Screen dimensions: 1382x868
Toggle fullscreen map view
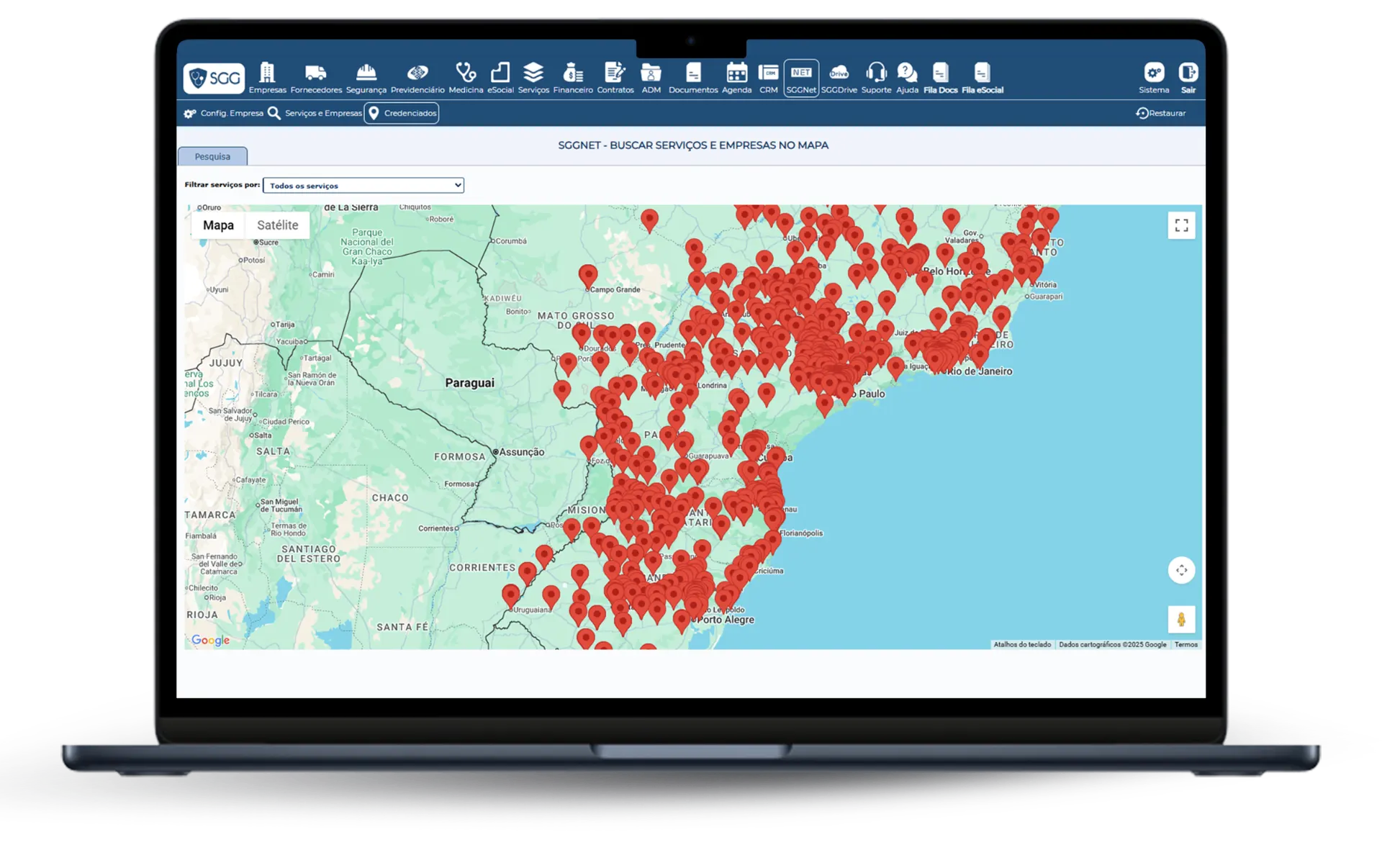click(x=1181, y=225)
